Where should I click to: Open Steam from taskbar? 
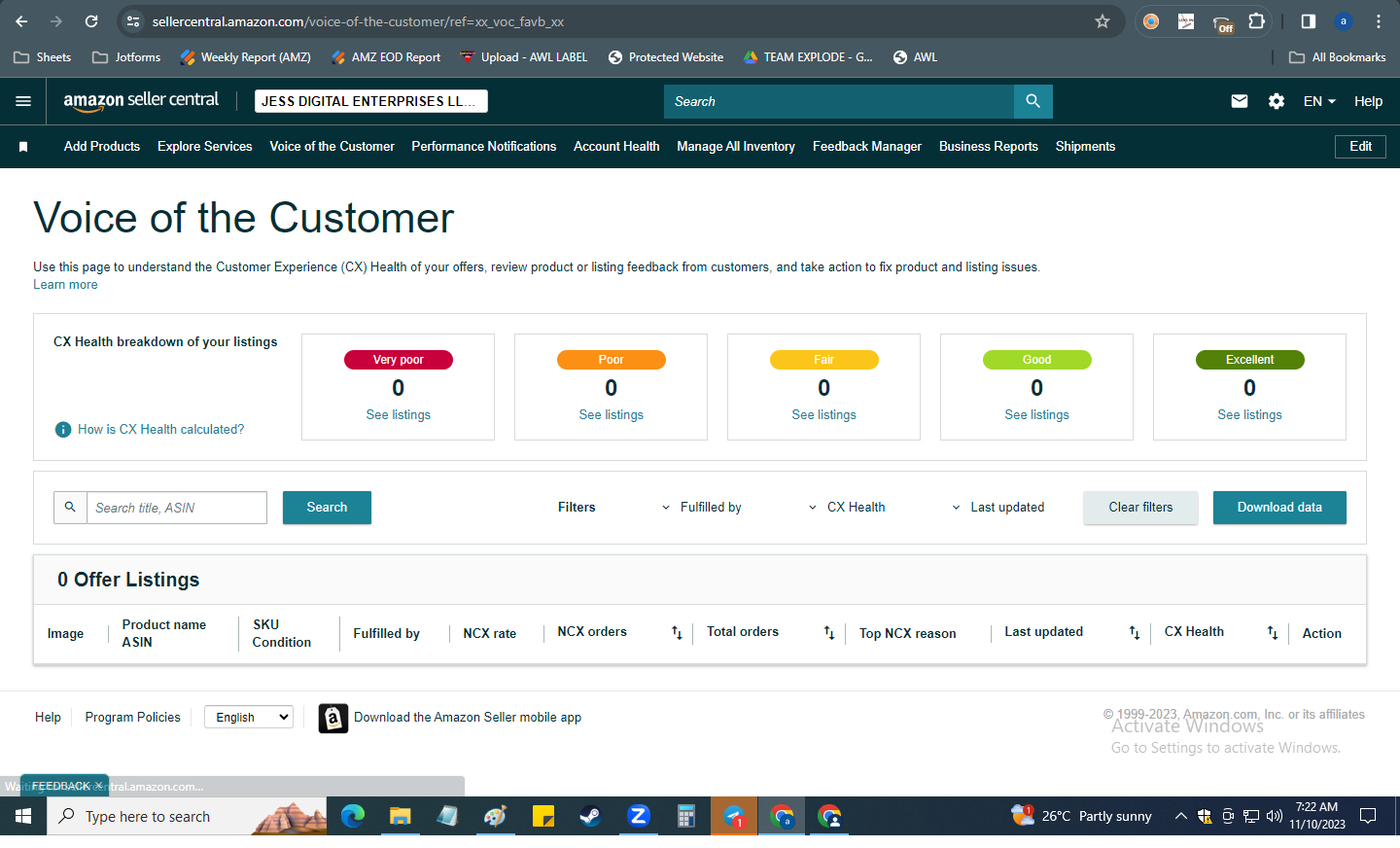pyautogui.click(x=590, y=816)
